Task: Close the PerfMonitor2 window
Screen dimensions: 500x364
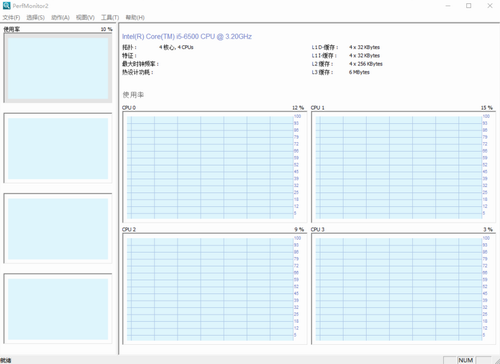Action: [x=490, y=6]
